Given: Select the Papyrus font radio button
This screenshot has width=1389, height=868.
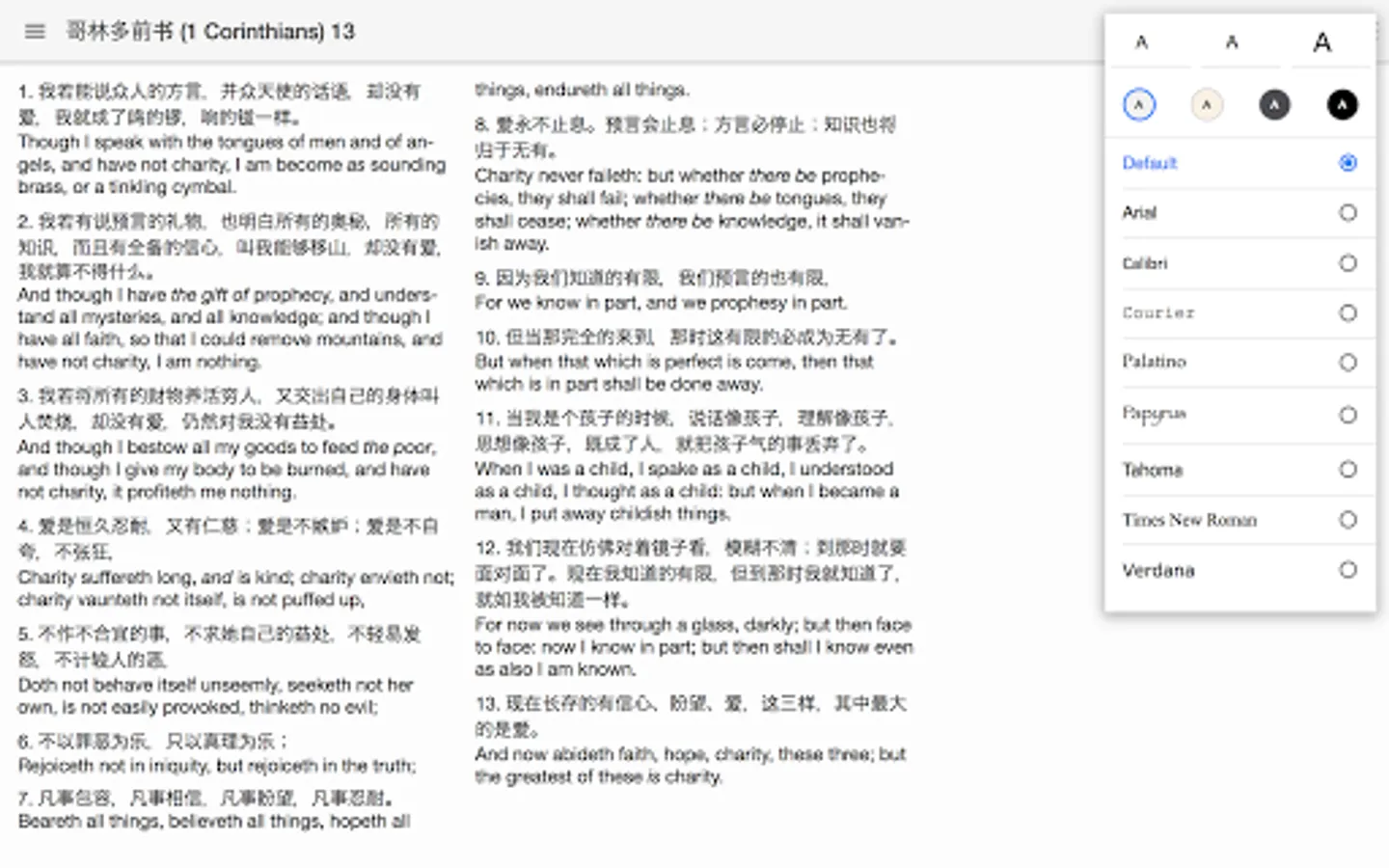Looking at the screenshot, I should (1348, 415).
